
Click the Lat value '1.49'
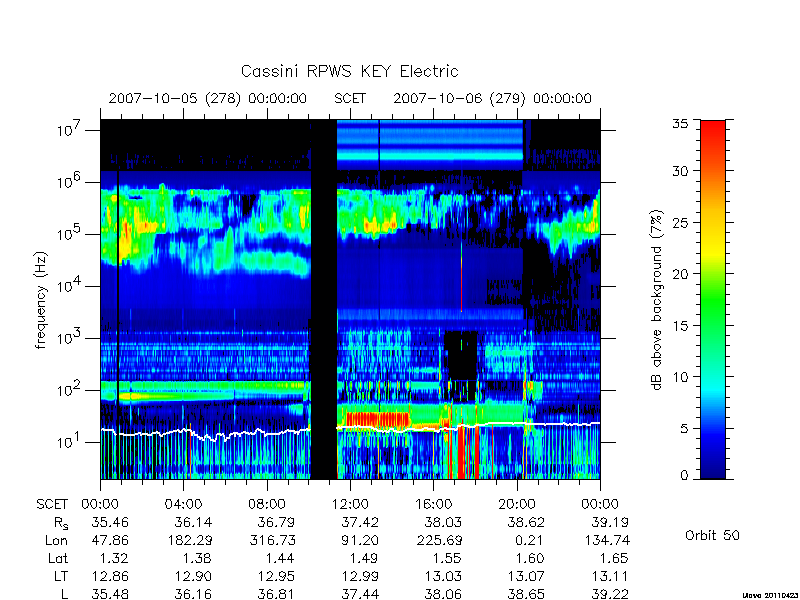tap(364, 559)
